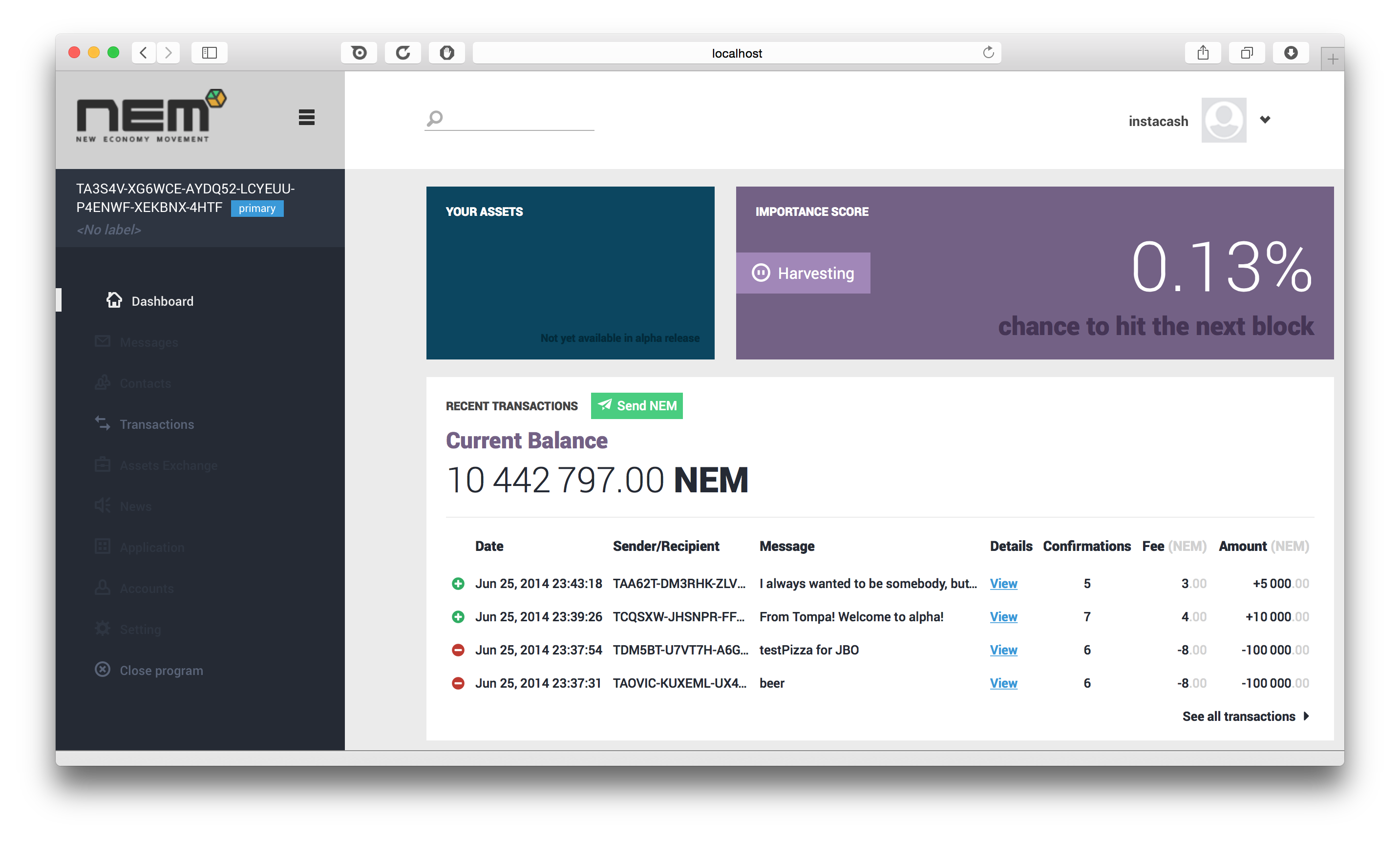This screenshot has height=843, width=1400.
Task: Select Close program in the sidebar
Action: click(x=161, y=670)
